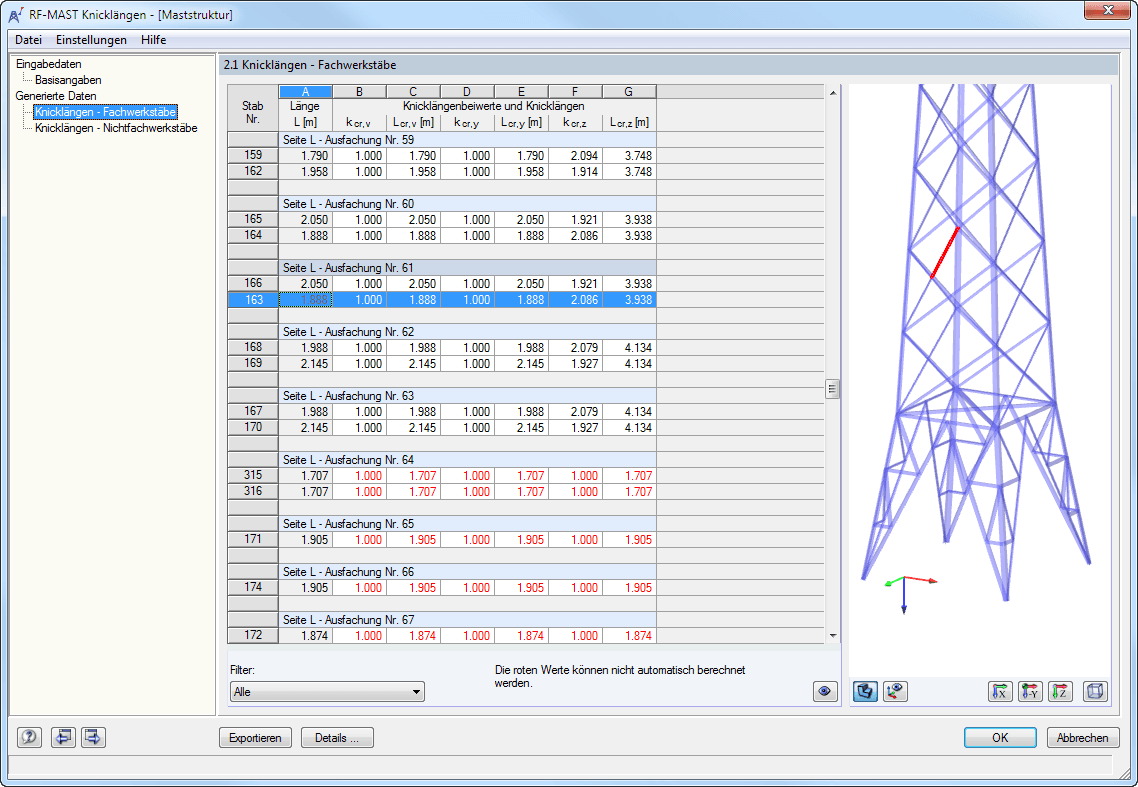The width and height of the screenshot is (1138, 787).
Task: Click group row Seite L - Ausfachung Nr. 66
Action: coord(467,571)
